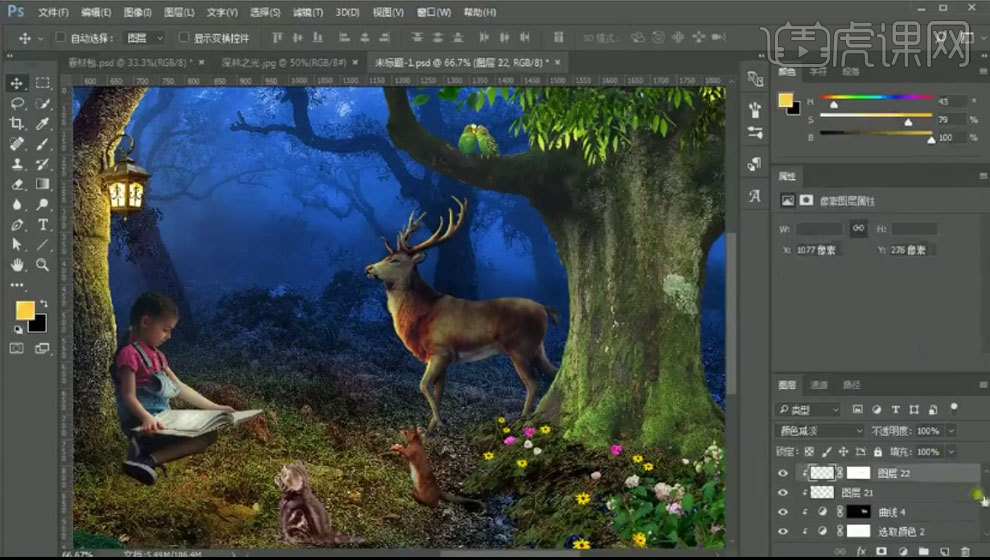Open the Color panel menu
Screen dimensions: 990x560
click(983, 72)
